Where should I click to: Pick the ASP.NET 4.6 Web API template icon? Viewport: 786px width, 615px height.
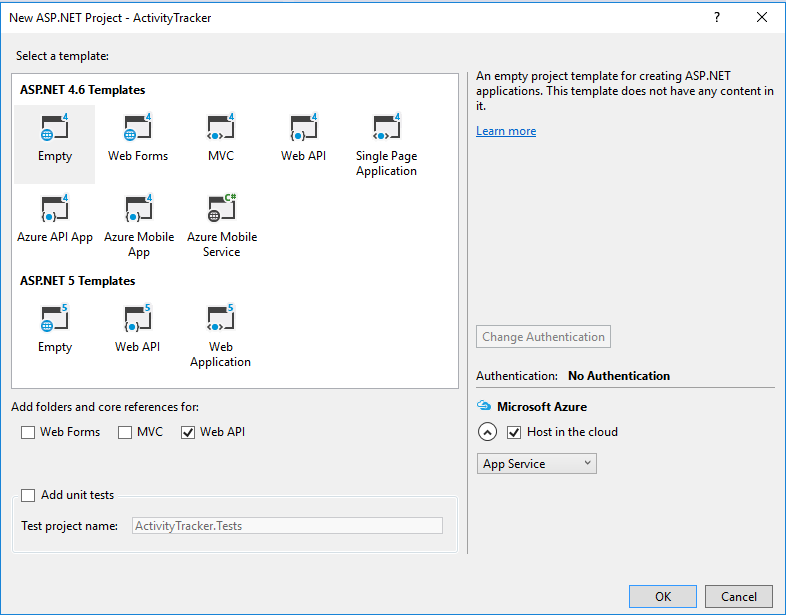click(303, 127)
